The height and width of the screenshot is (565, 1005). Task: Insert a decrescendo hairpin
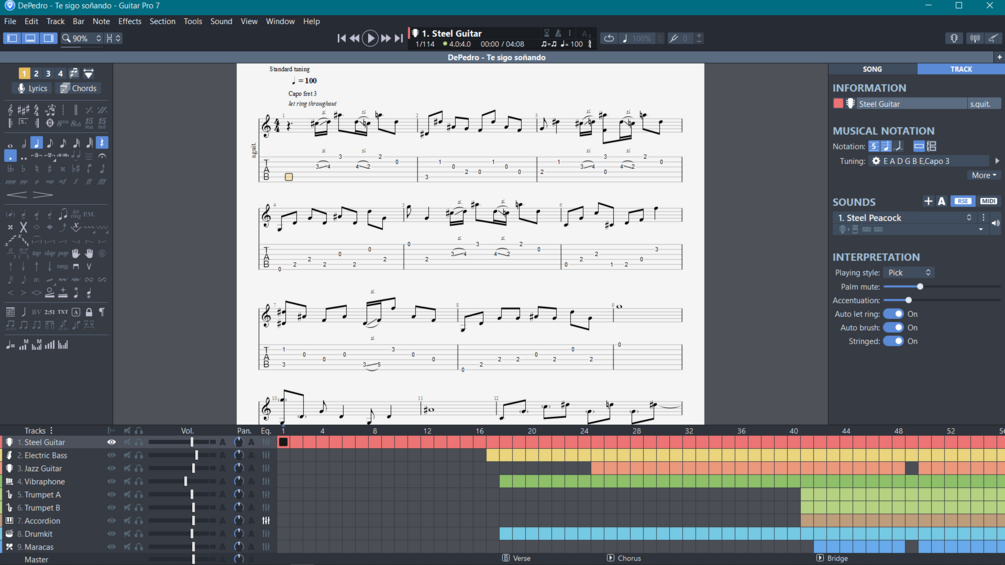tap(42, 195)
